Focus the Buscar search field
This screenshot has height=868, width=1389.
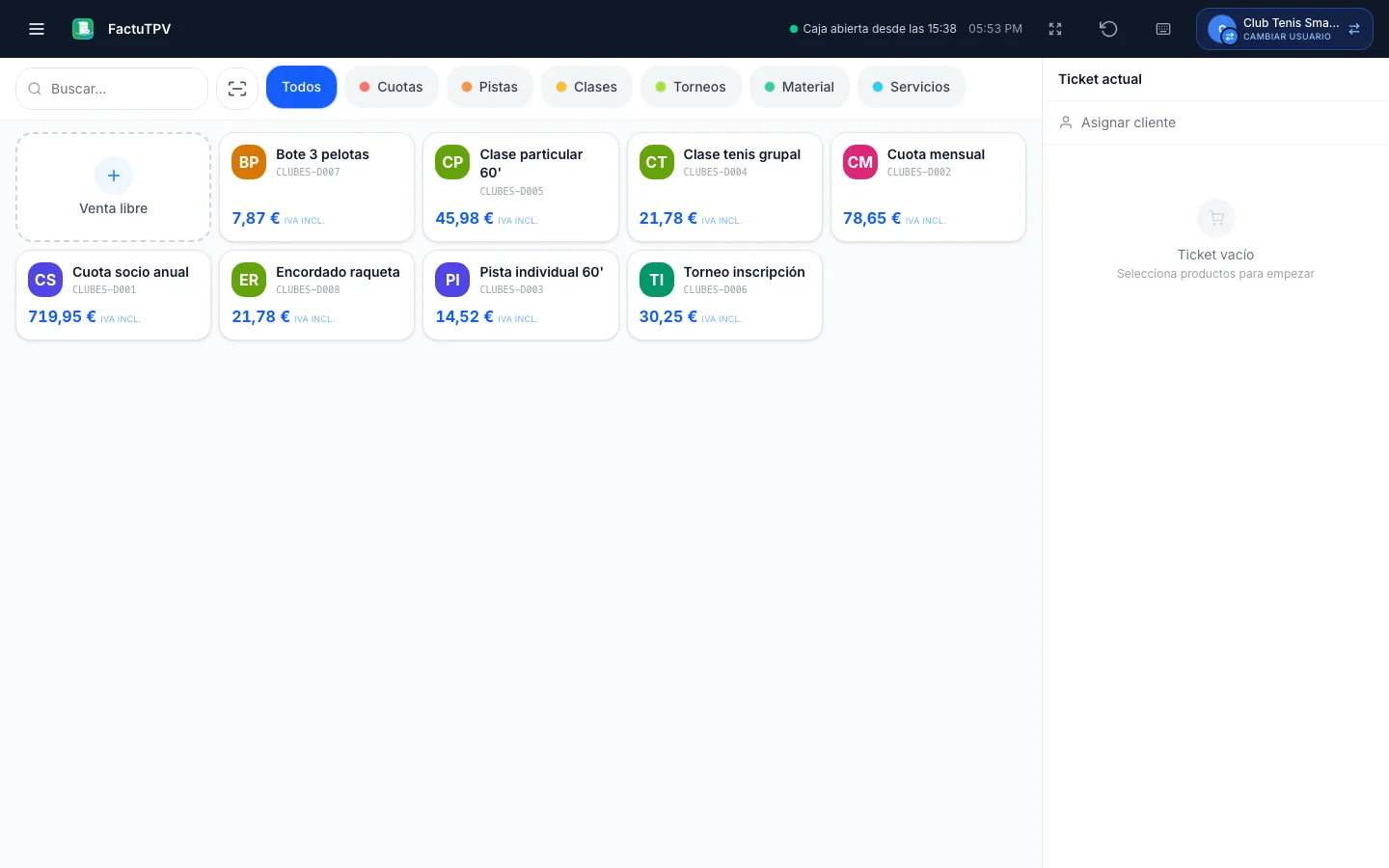click(x=112, y=89)
